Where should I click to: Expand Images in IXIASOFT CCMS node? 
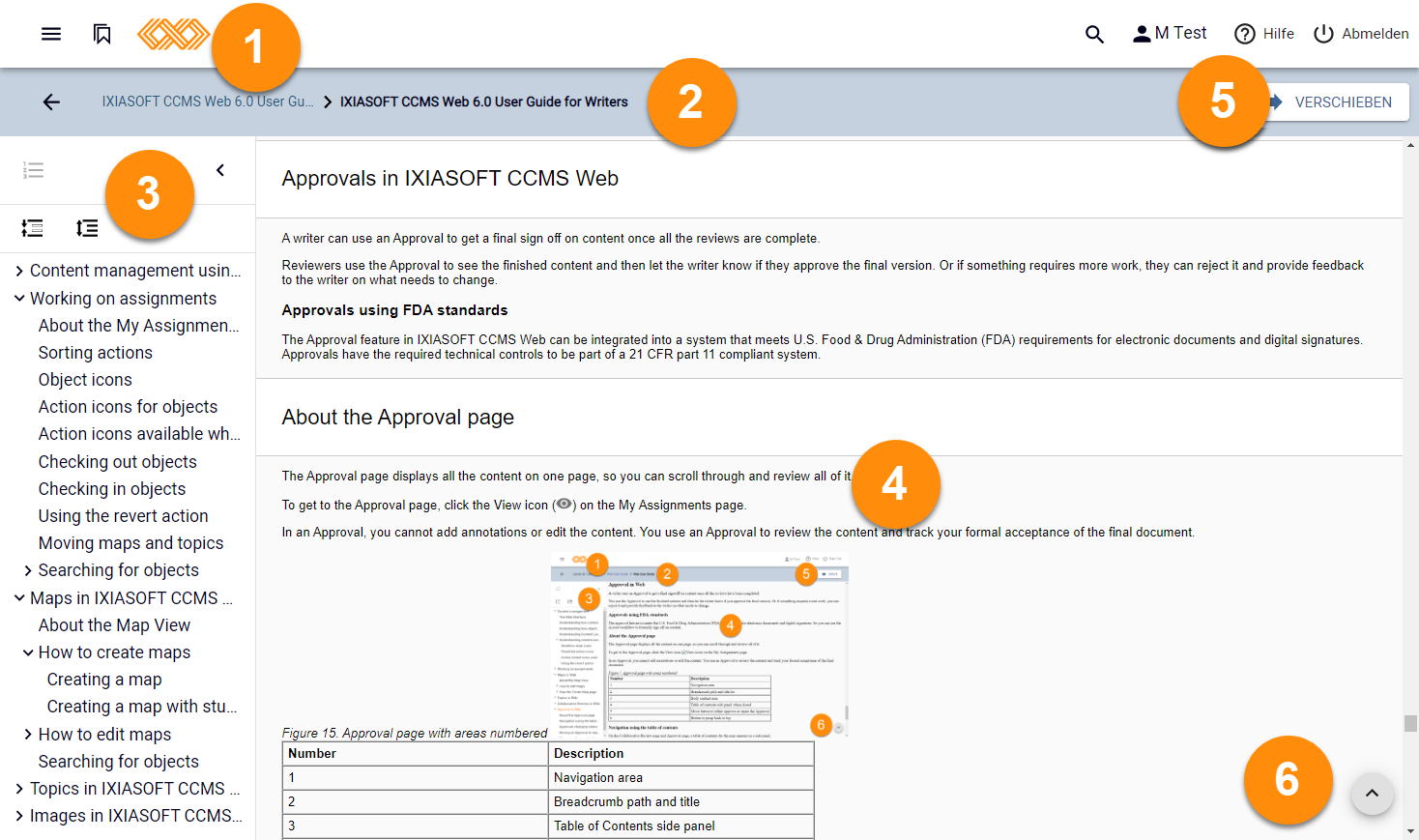(19, 816)
